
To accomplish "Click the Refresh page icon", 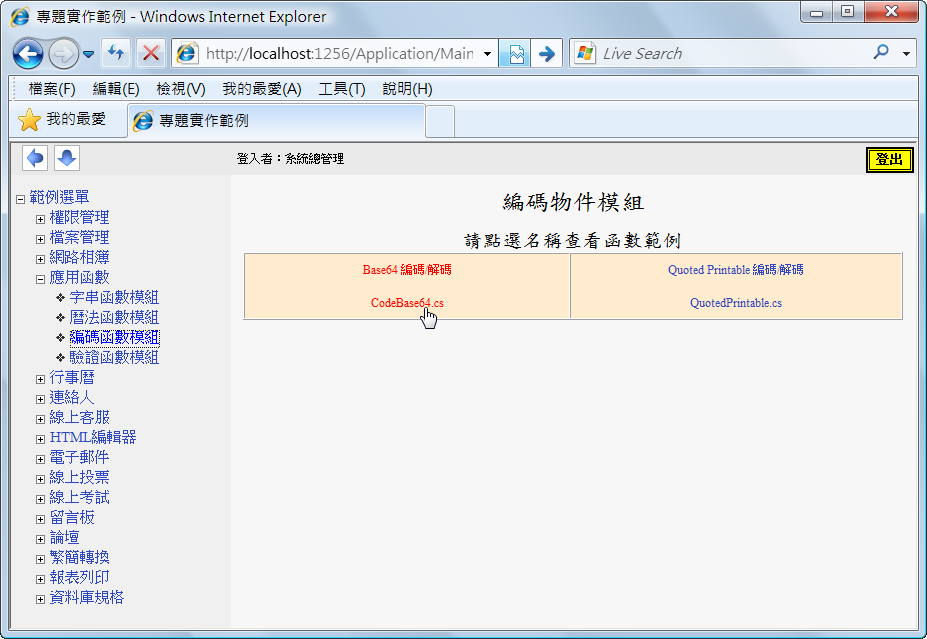I will coord(116,54).
